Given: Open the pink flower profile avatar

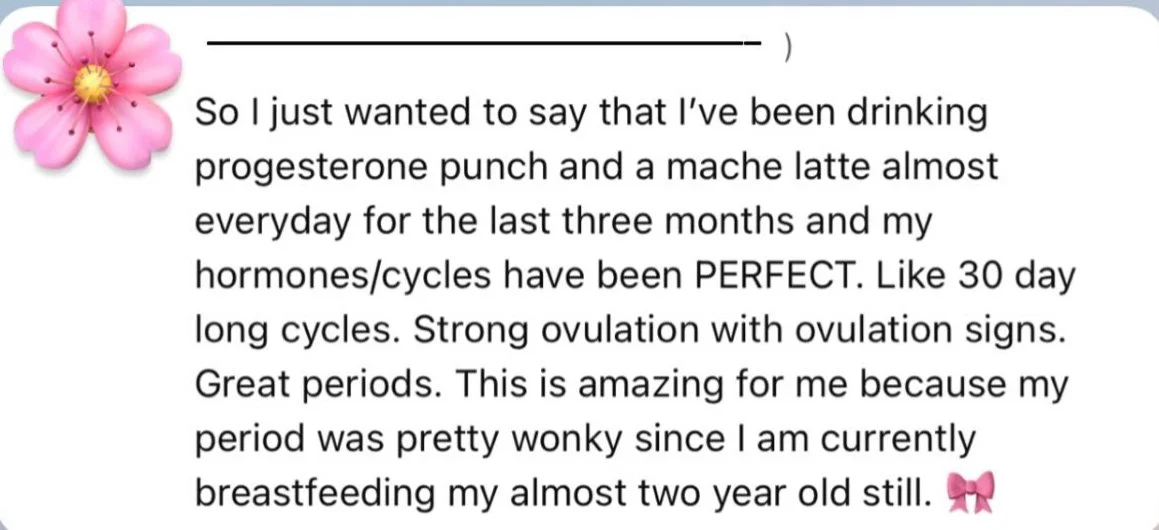Looking at the screenshot, I should [92, 84].
